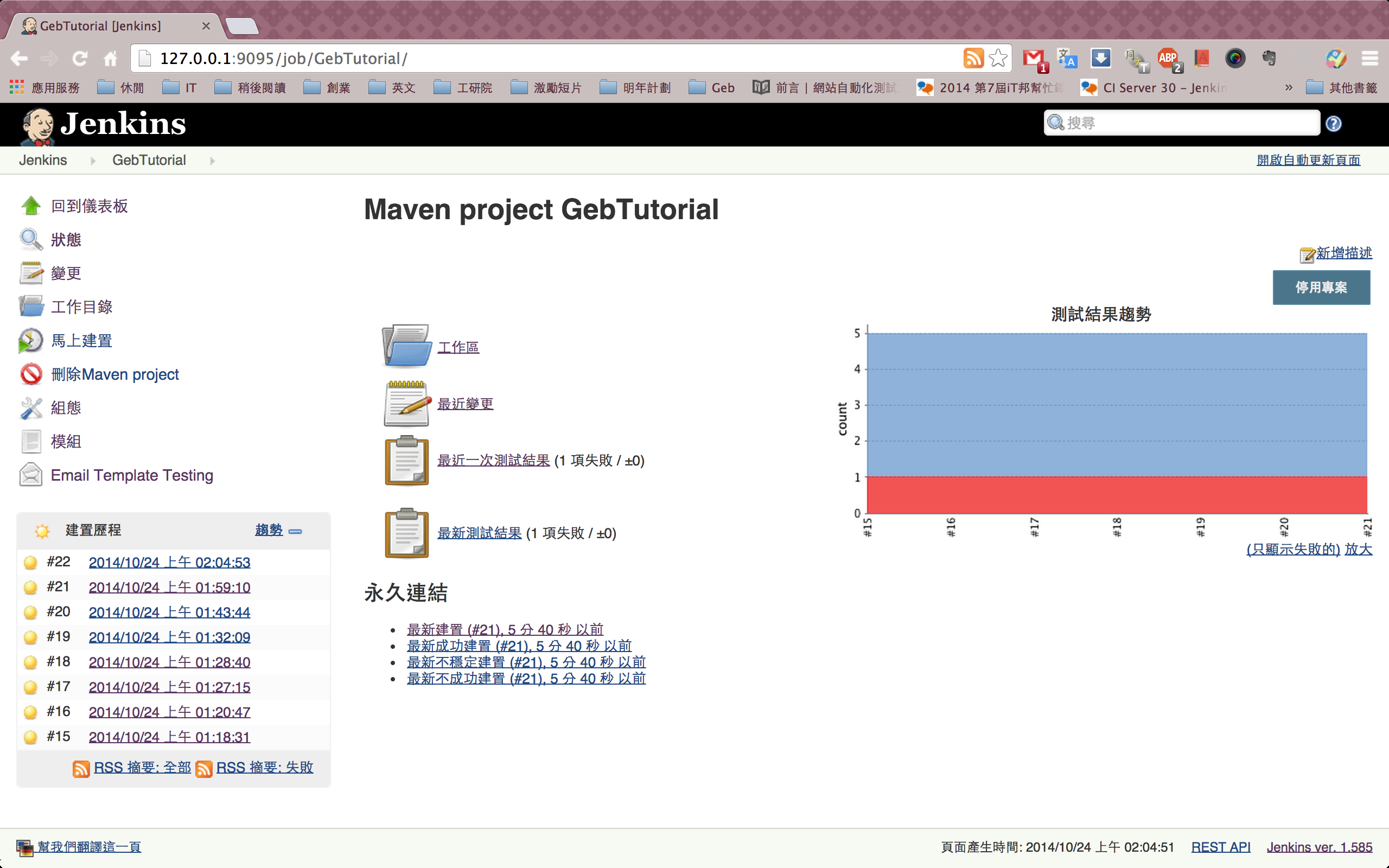Click the clipboard icon beside 最新測試結果
The image size is (1389, 868).
pyautogui.click(x=407, y=533)
